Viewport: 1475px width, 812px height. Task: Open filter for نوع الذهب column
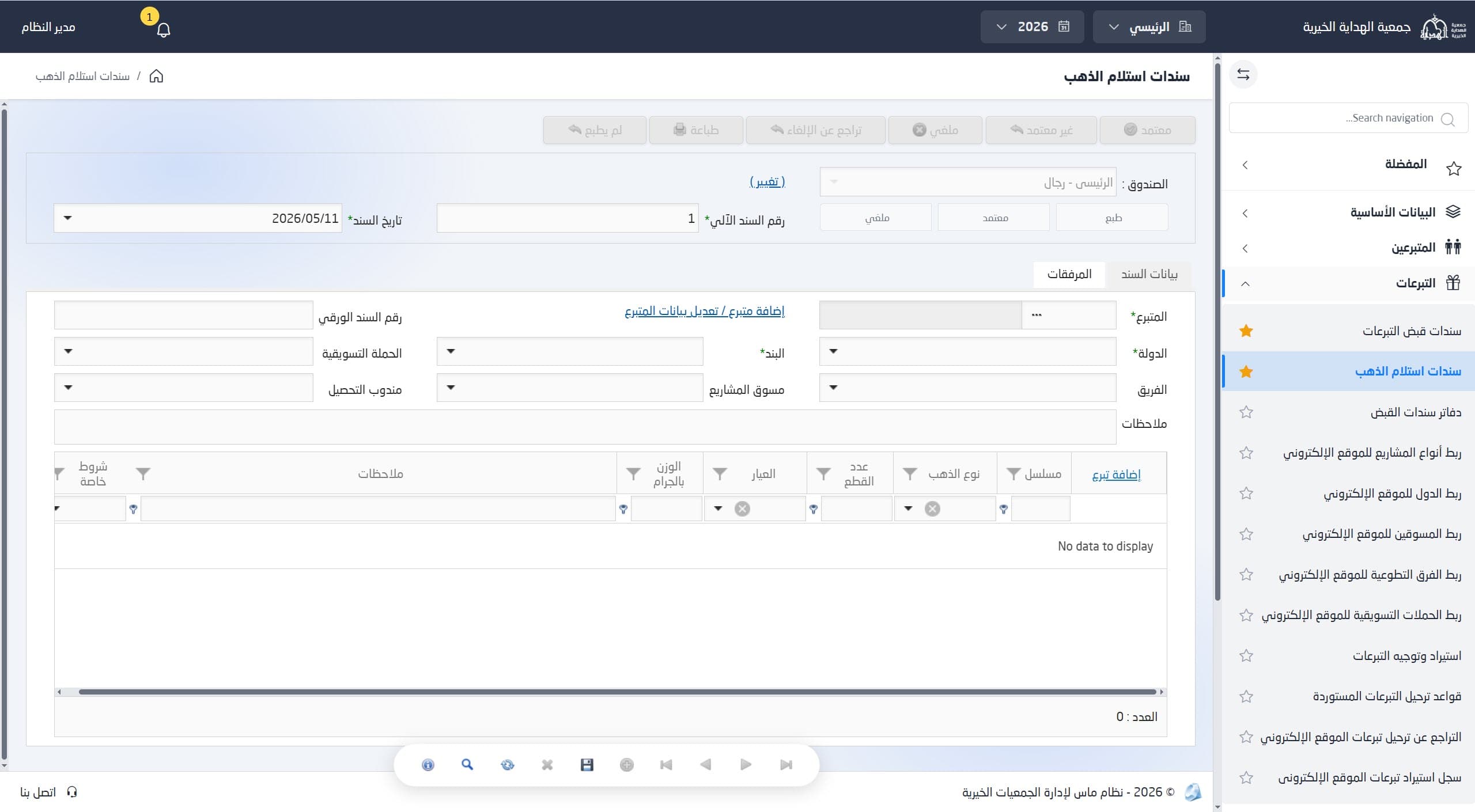point(910,474)
